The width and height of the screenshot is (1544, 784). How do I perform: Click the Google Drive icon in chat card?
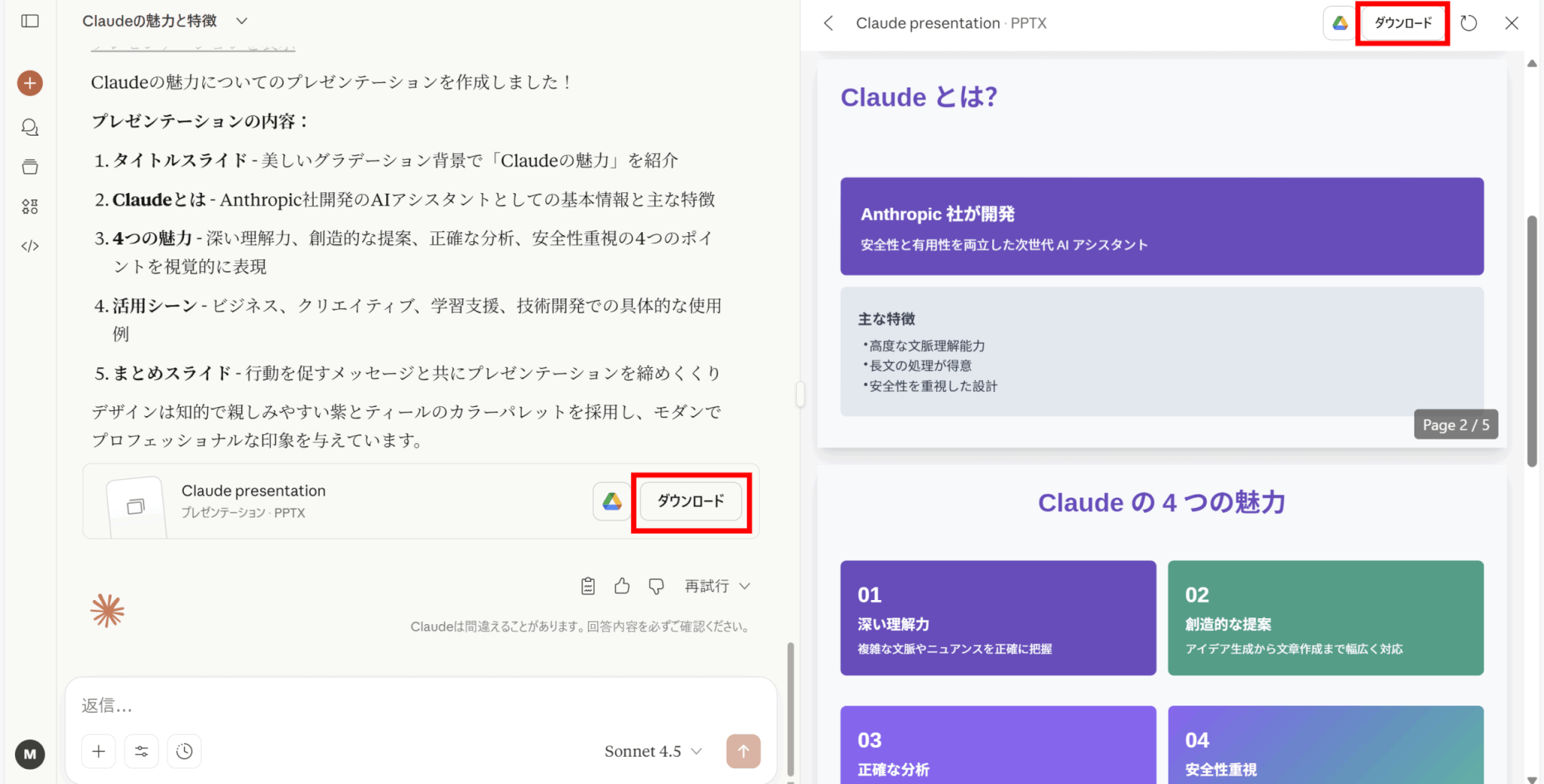coord(611,501)
